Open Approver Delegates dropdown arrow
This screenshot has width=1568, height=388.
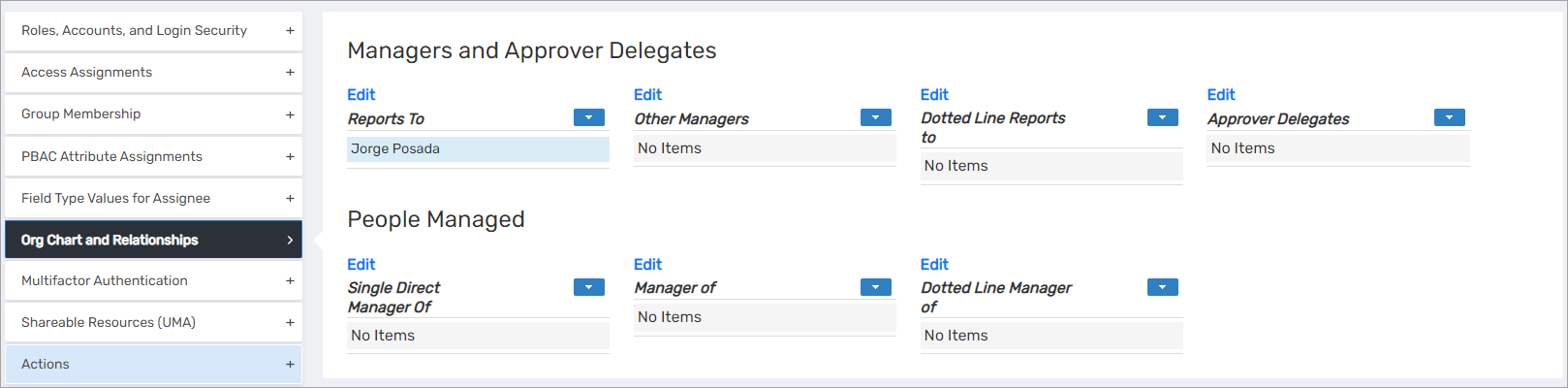tap(1450, 117)
